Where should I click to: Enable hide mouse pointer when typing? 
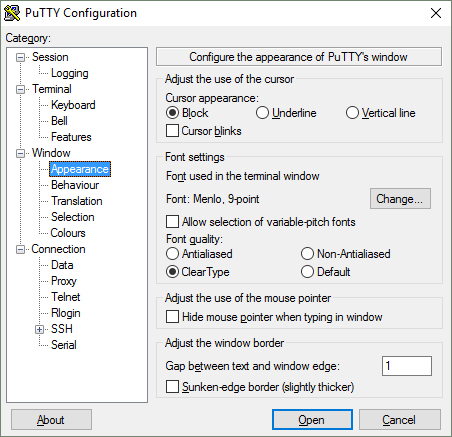[172, 317]
